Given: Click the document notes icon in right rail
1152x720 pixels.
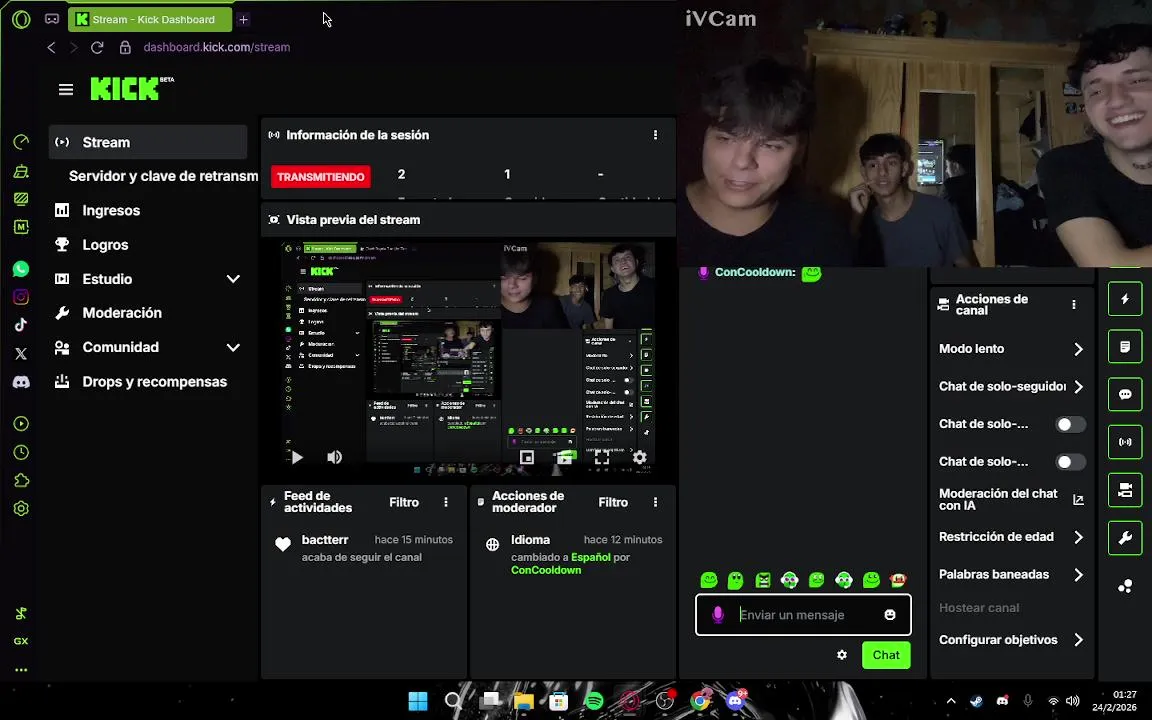Looking at the screenshot, I should [x=1125, y=347].
